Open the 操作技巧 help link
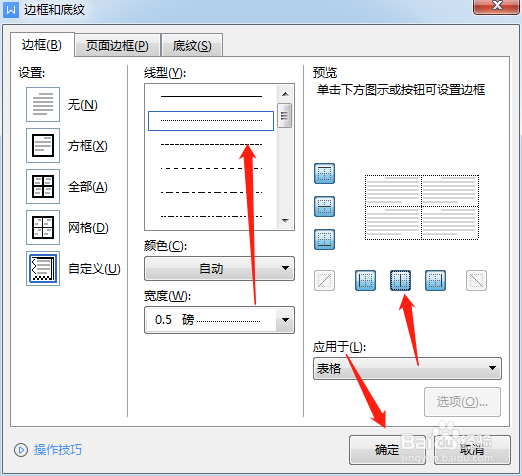 [58, 450]
